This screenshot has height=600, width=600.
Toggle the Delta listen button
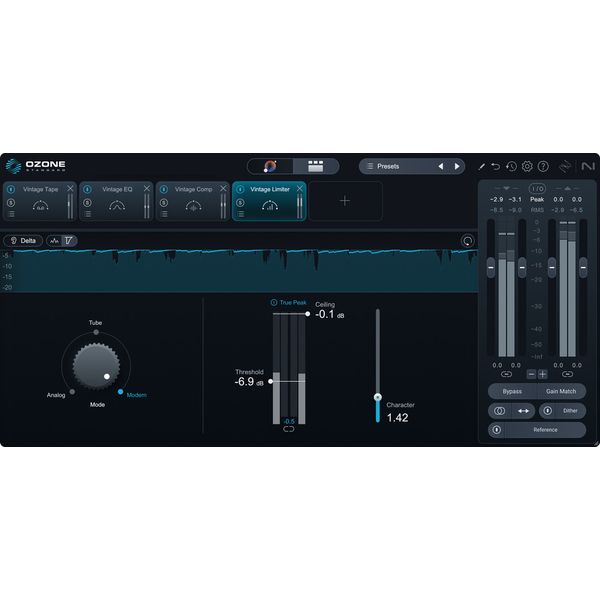tap(23, 241)
